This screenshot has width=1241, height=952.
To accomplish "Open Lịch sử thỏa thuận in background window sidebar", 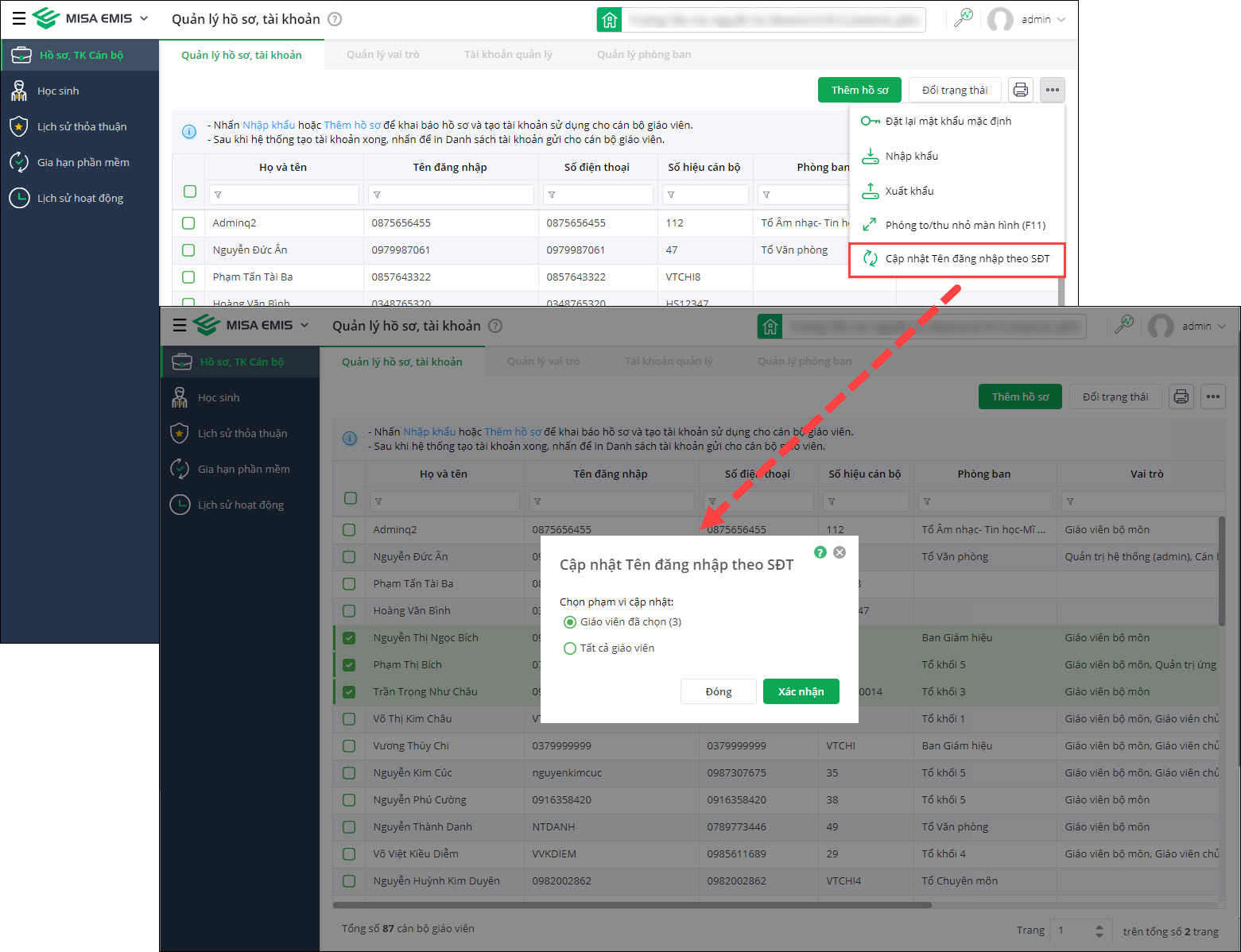I will 80,126.
